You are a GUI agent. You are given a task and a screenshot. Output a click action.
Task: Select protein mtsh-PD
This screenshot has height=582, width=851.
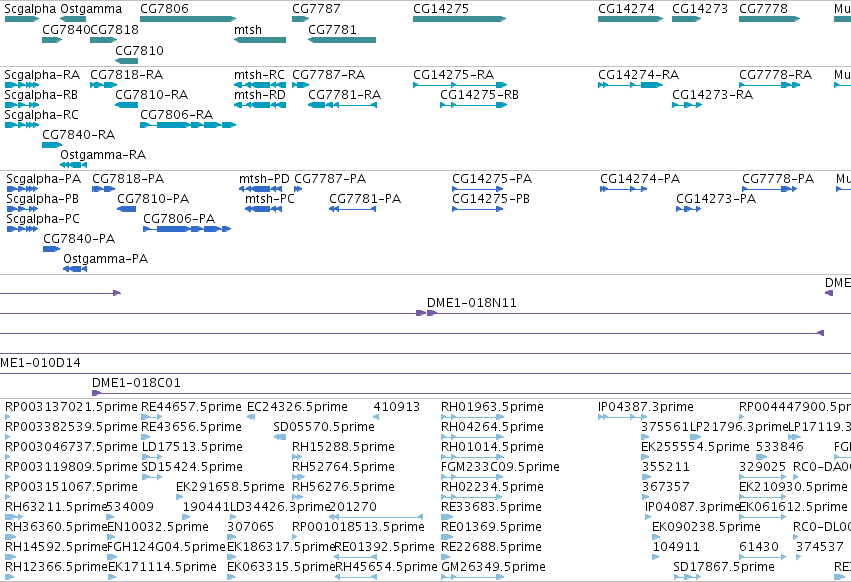tap(264, 179)
